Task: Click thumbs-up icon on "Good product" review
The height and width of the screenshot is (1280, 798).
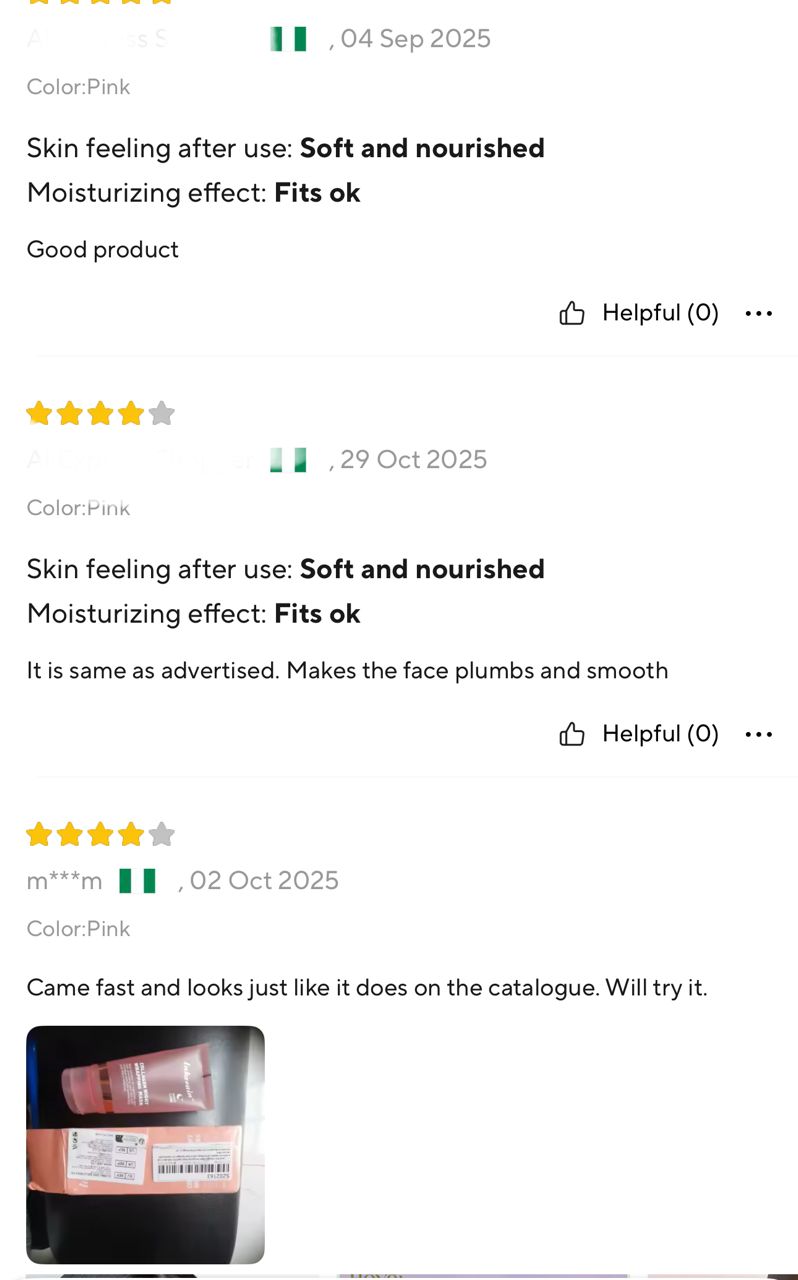Action: (572, 314)
